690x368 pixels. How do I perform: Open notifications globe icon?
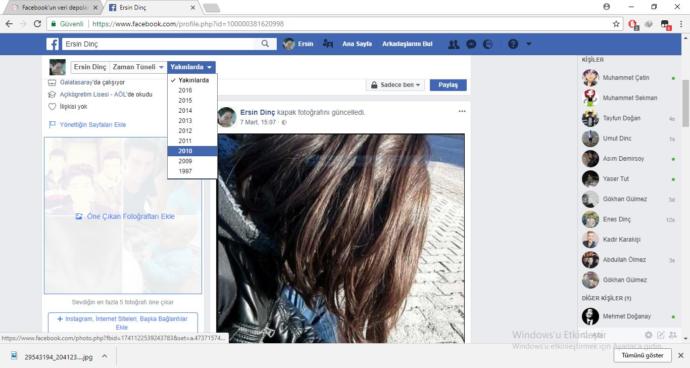[488, 44]
